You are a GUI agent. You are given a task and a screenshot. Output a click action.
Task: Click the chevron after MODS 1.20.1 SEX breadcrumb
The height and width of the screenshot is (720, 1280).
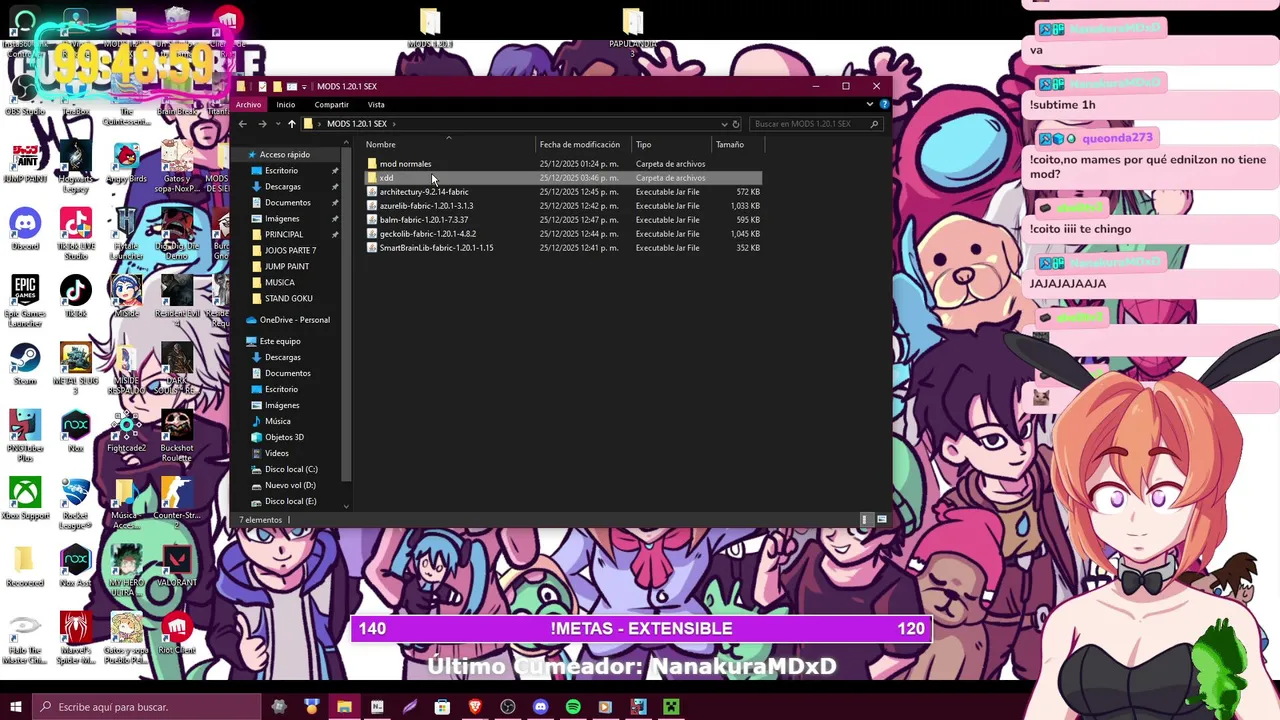(x=394, y=124)
